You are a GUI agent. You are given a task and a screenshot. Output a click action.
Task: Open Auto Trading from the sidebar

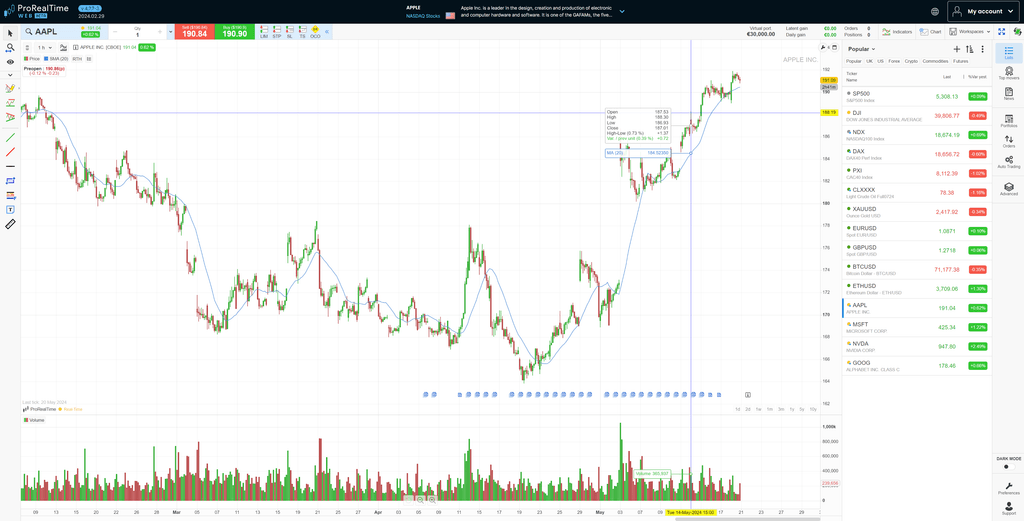pos(1008,162)
